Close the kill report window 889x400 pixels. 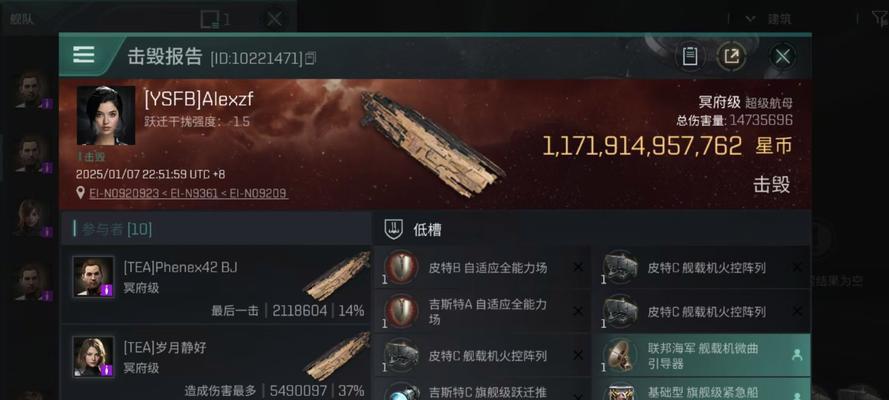(783, 56)
